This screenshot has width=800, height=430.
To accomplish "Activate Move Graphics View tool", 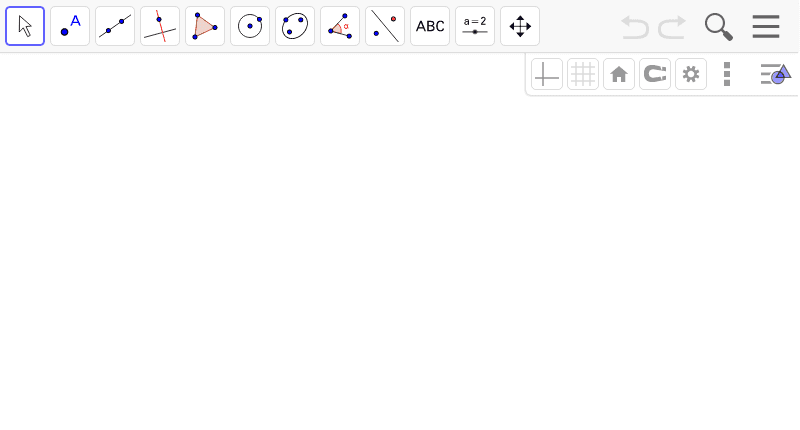I will pyautogui.click(x=520, y=26).
